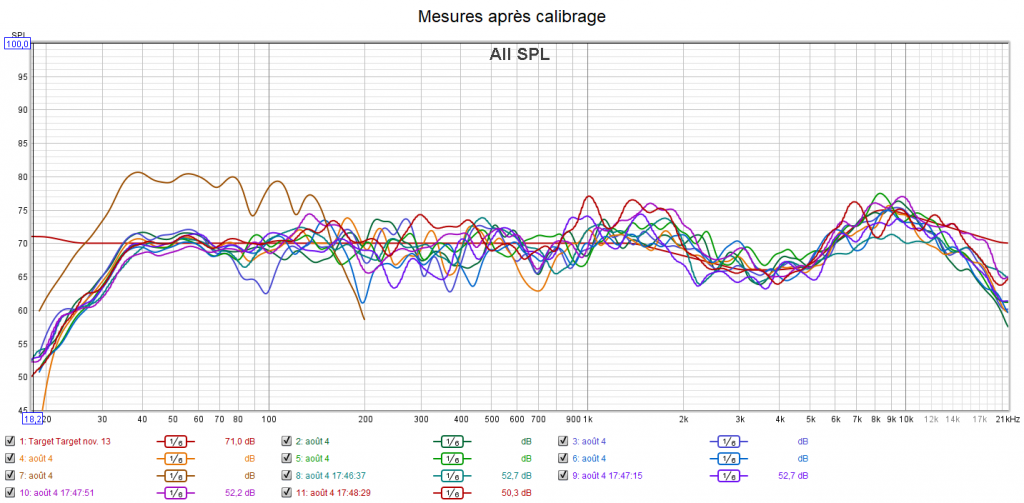Toggle the août 4 17:47:15 trace checkbox

563,475
